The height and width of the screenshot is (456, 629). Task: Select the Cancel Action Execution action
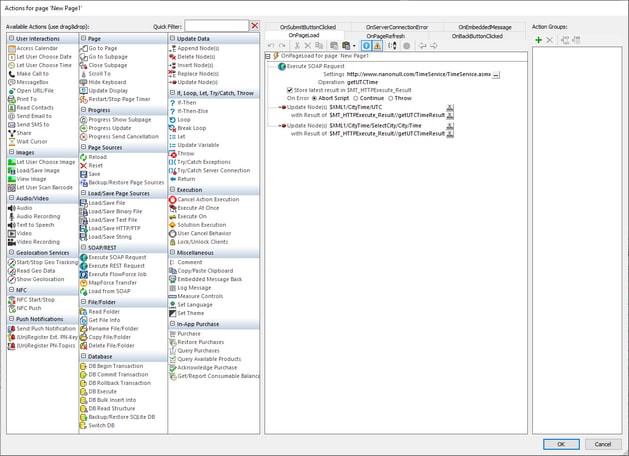pyautogui.click(x=204, y=199)
